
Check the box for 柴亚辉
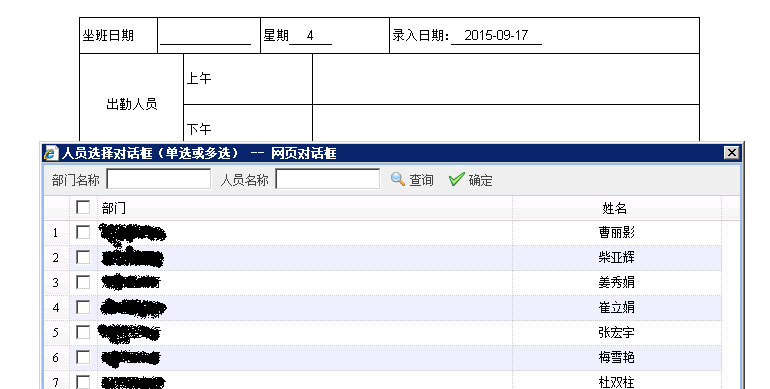tap(83, 257)
